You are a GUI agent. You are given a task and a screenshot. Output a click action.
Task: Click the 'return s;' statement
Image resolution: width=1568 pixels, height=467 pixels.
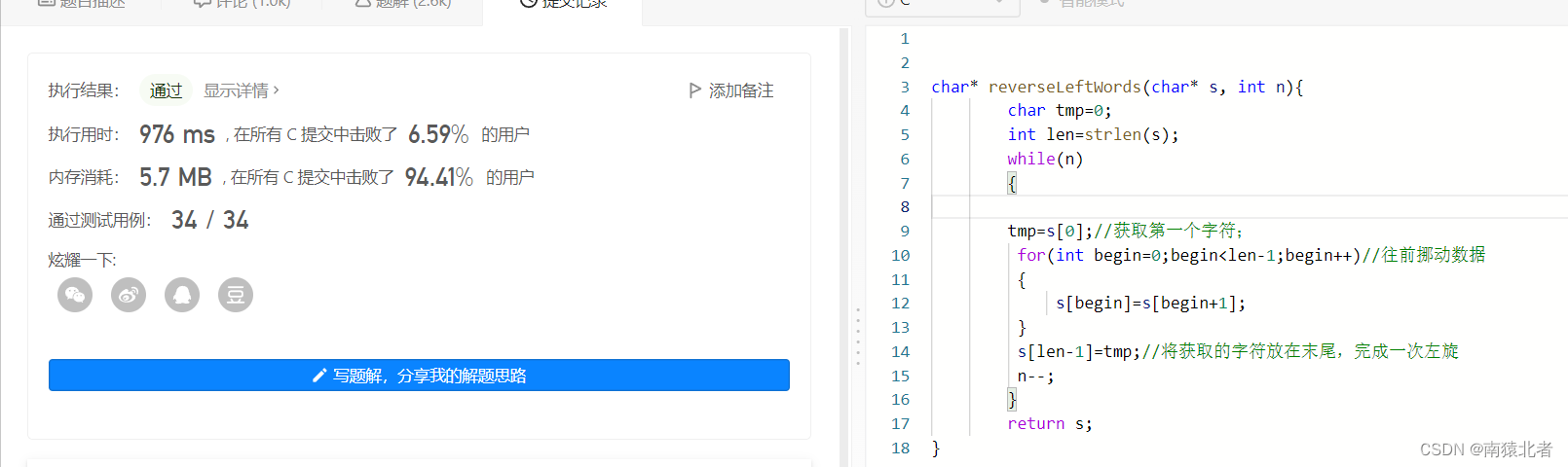click(1050, 423)
